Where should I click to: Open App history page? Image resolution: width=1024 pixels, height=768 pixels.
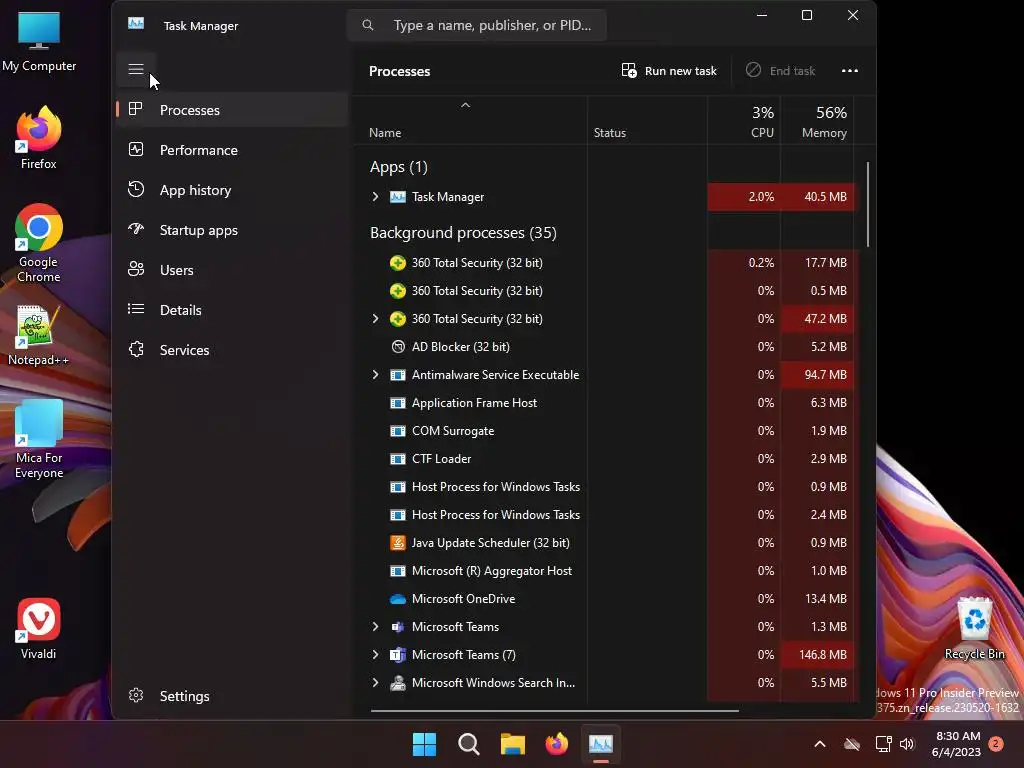pos(232,190)
